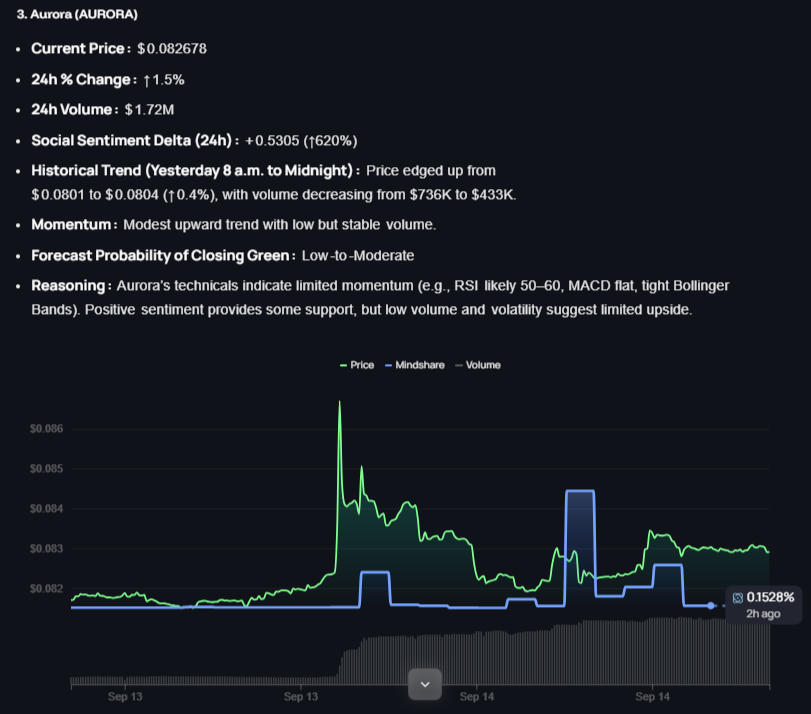Click the current price value $0.082678
The width and height of the screenshot is (811, 714).
(172, 49)
